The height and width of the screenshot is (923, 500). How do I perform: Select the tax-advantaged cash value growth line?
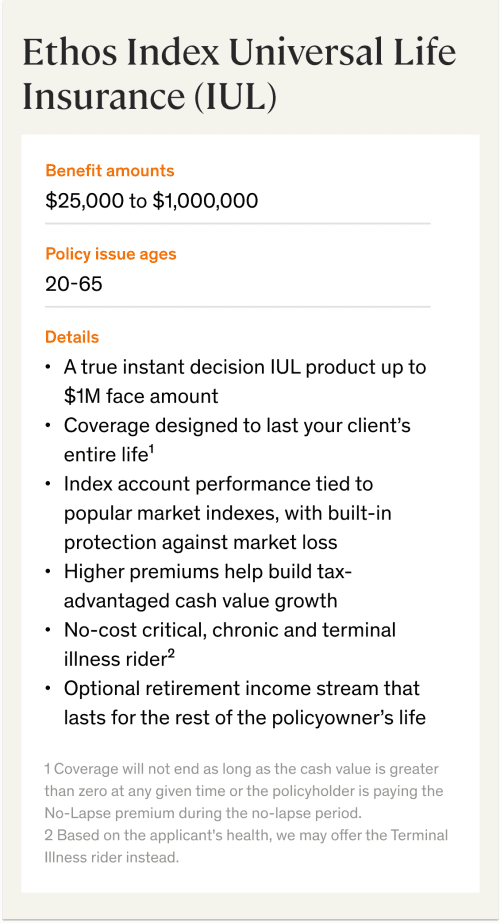tap(201, 601)
